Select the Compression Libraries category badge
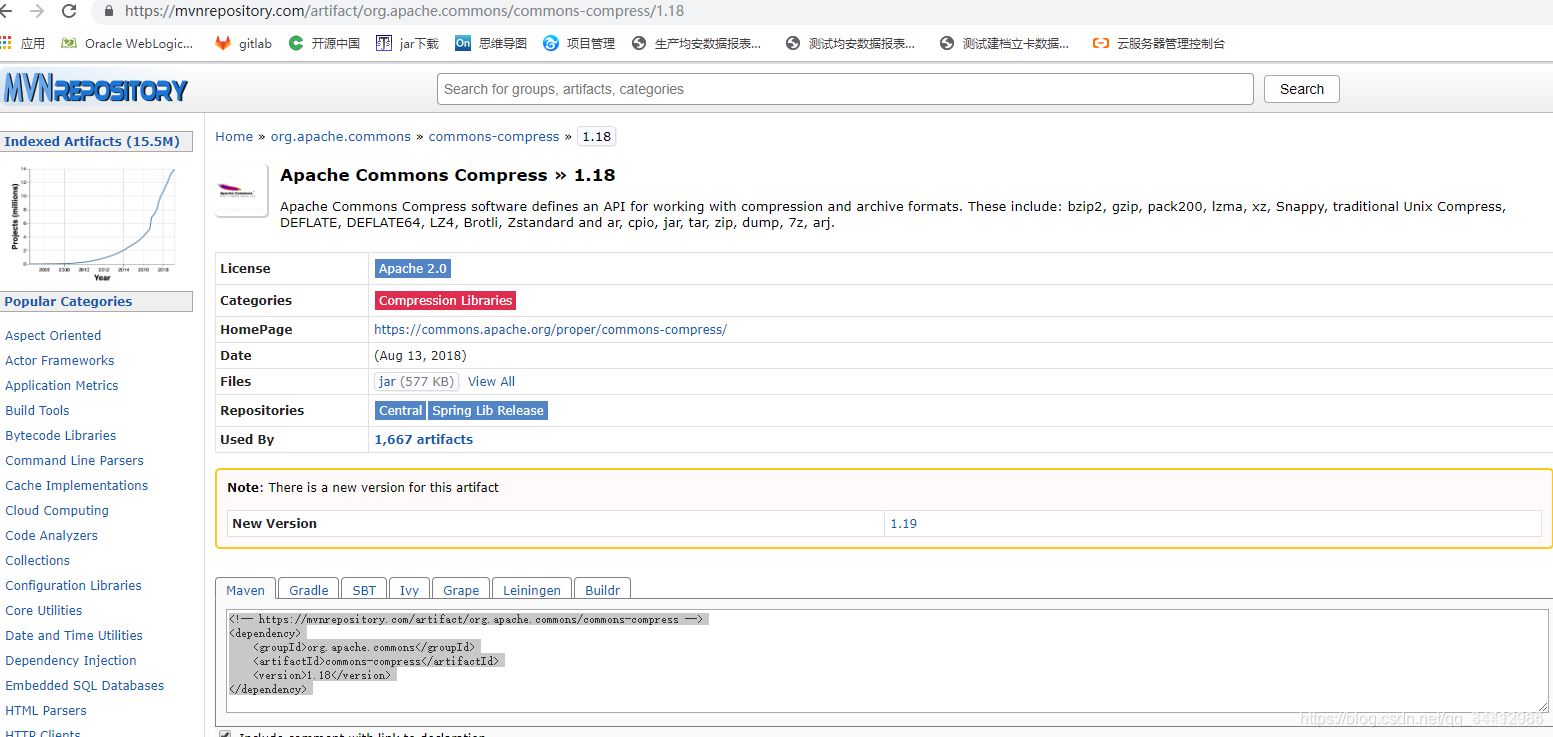Screen dimensions: 1553x737 pos(445,300)
